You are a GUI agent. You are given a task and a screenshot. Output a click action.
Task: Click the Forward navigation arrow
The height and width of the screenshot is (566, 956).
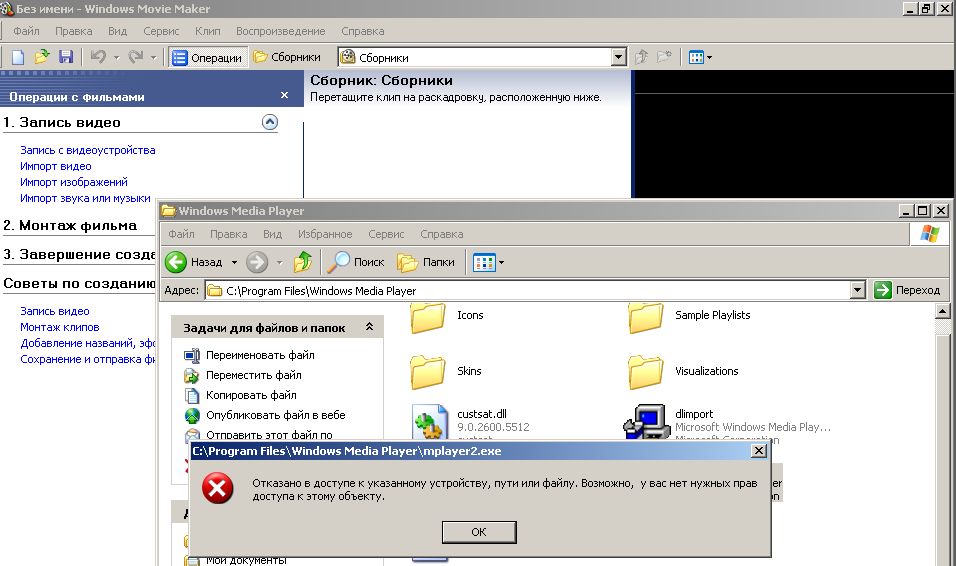(x=257, y=262)
